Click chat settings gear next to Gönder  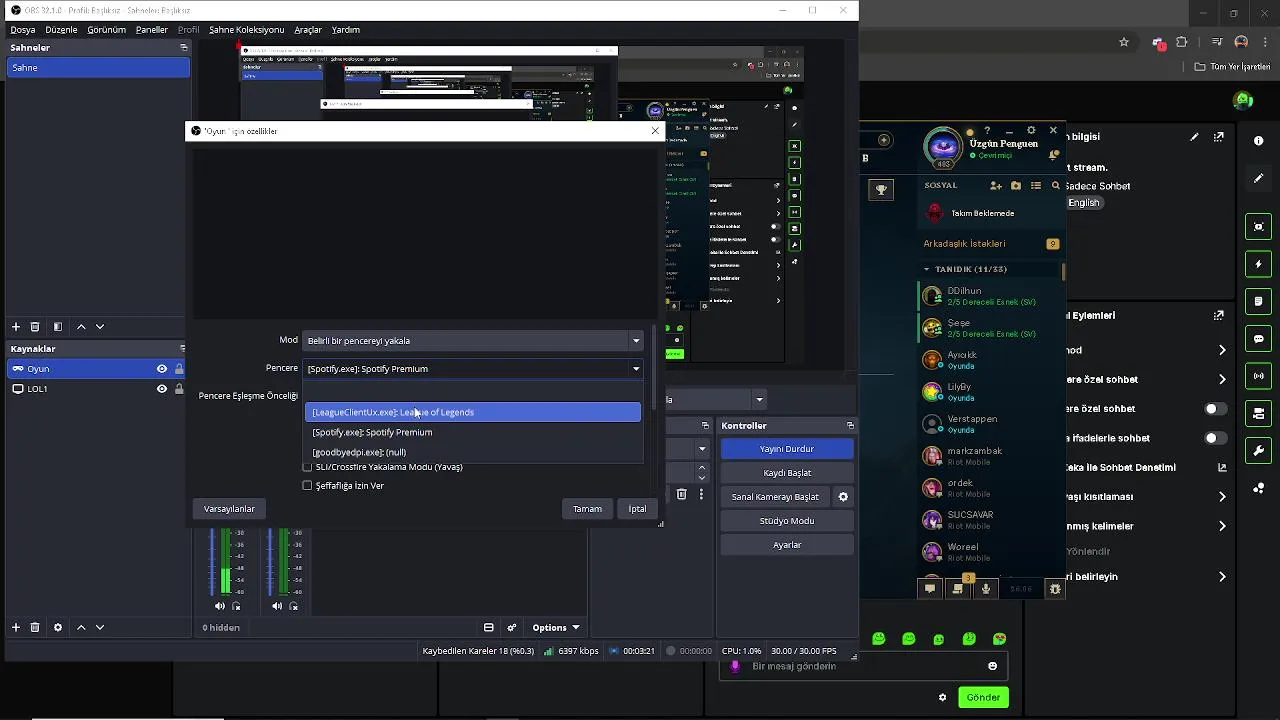tap(942, 697)
